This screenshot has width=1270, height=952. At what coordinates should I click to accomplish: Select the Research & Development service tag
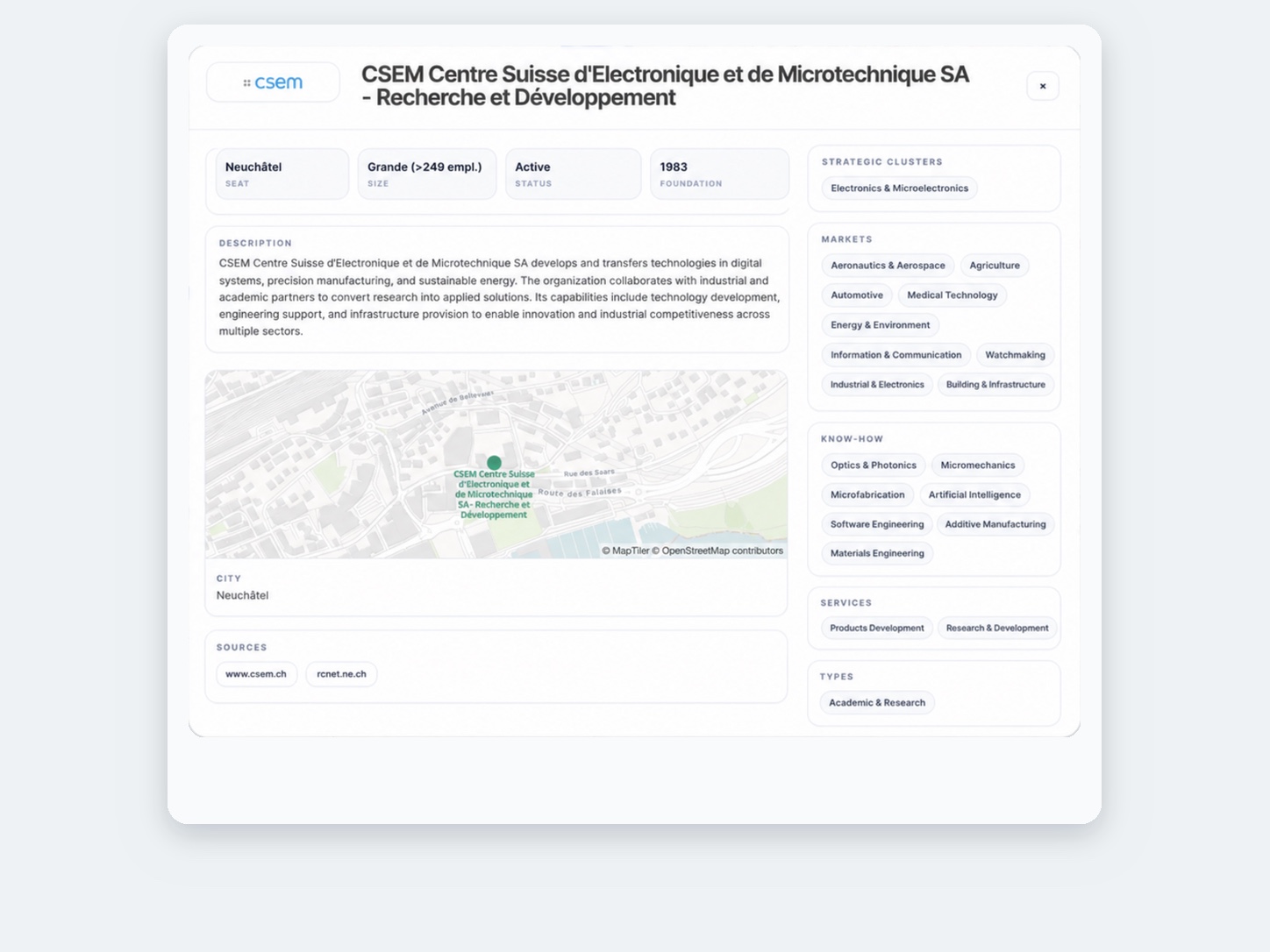997,629
